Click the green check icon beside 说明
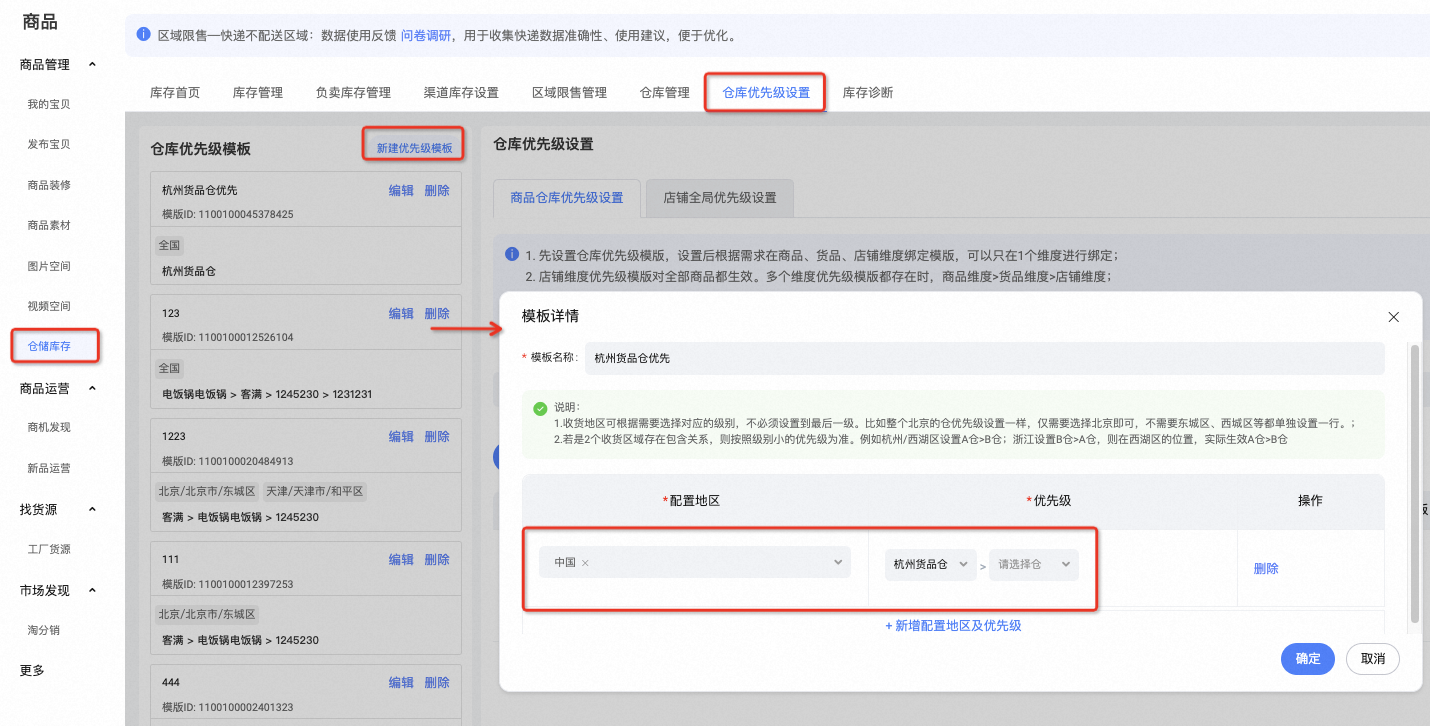Image resolution: width=1430 pixels, height=726 pixels. pyautogui.click(x=540, y=409)
